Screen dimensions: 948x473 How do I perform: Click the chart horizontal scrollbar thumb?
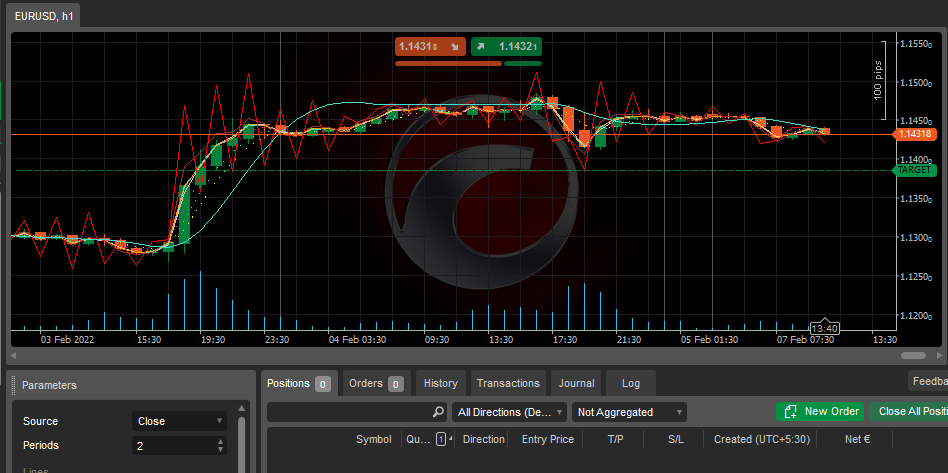[913, 356]
